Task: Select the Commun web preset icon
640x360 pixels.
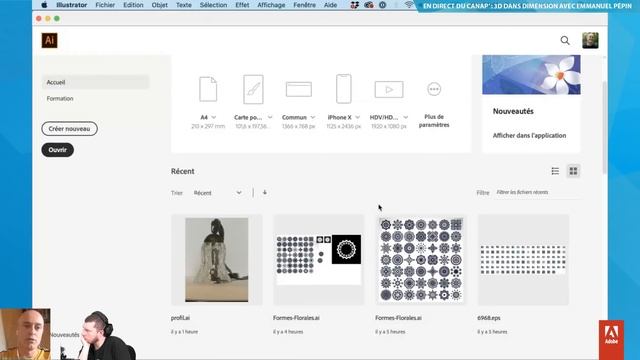Action: coord(299,89)
